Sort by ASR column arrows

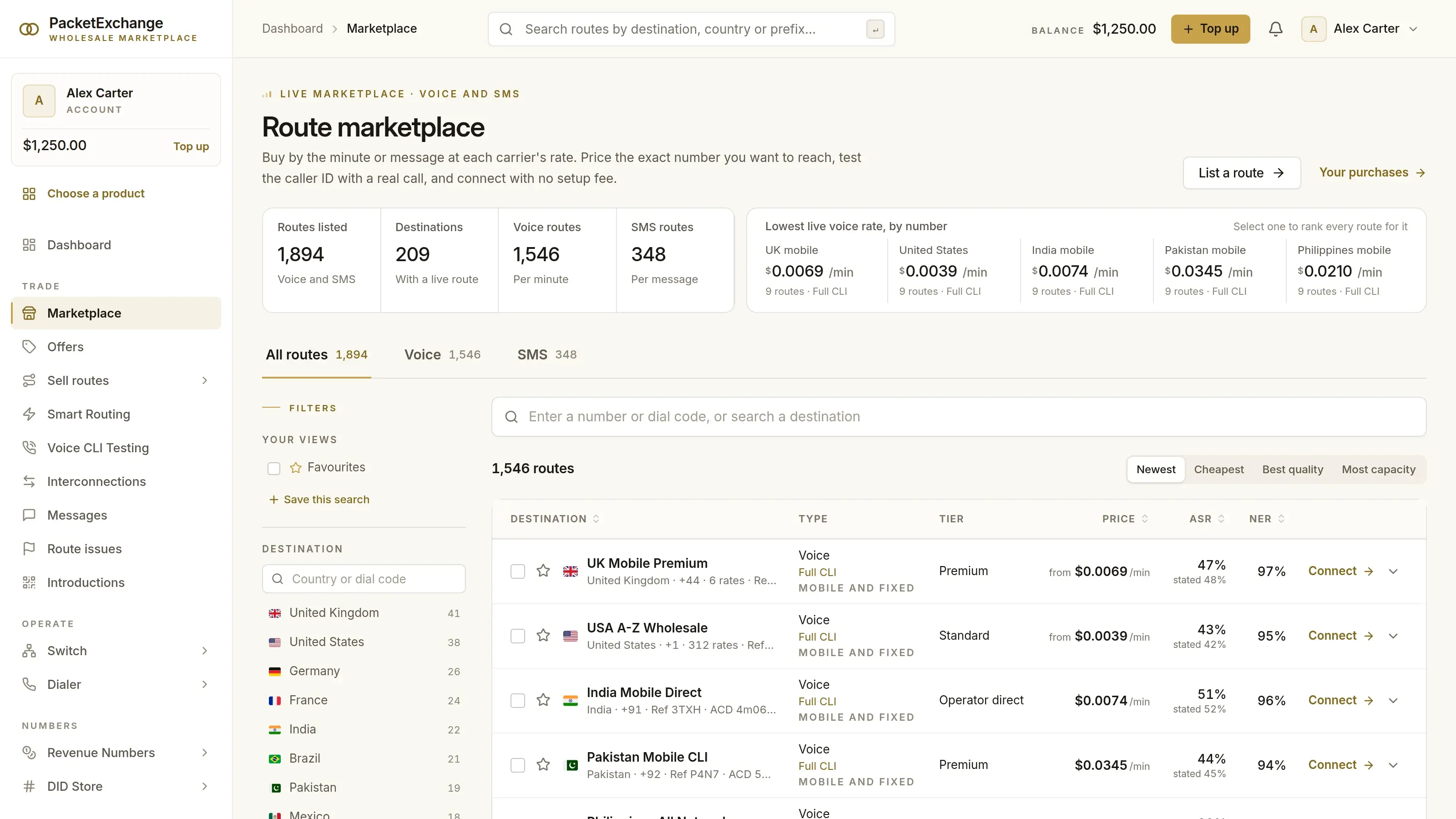click(1221, 519)
